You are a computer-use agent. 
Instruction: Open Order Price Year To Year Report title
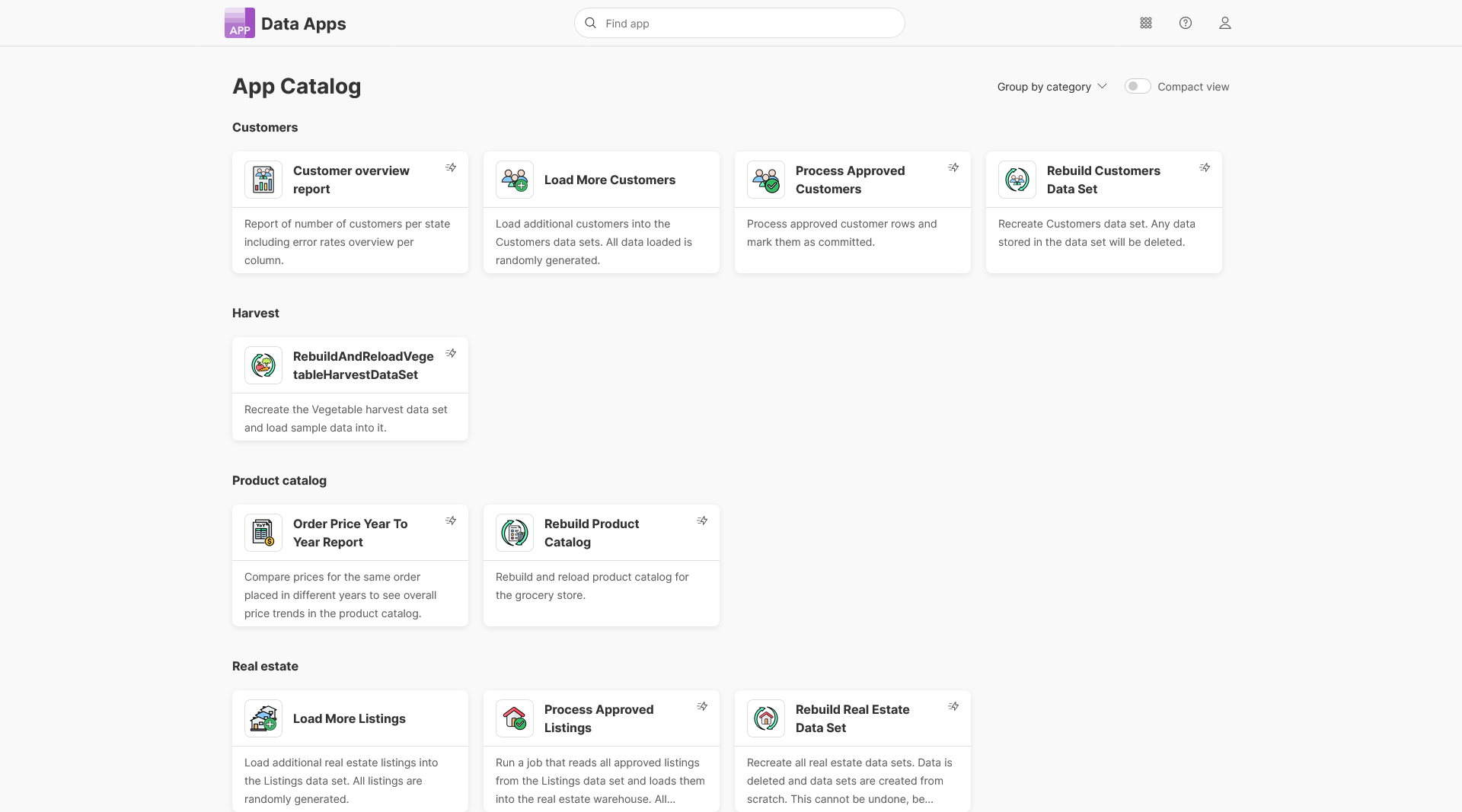[350, 533]
